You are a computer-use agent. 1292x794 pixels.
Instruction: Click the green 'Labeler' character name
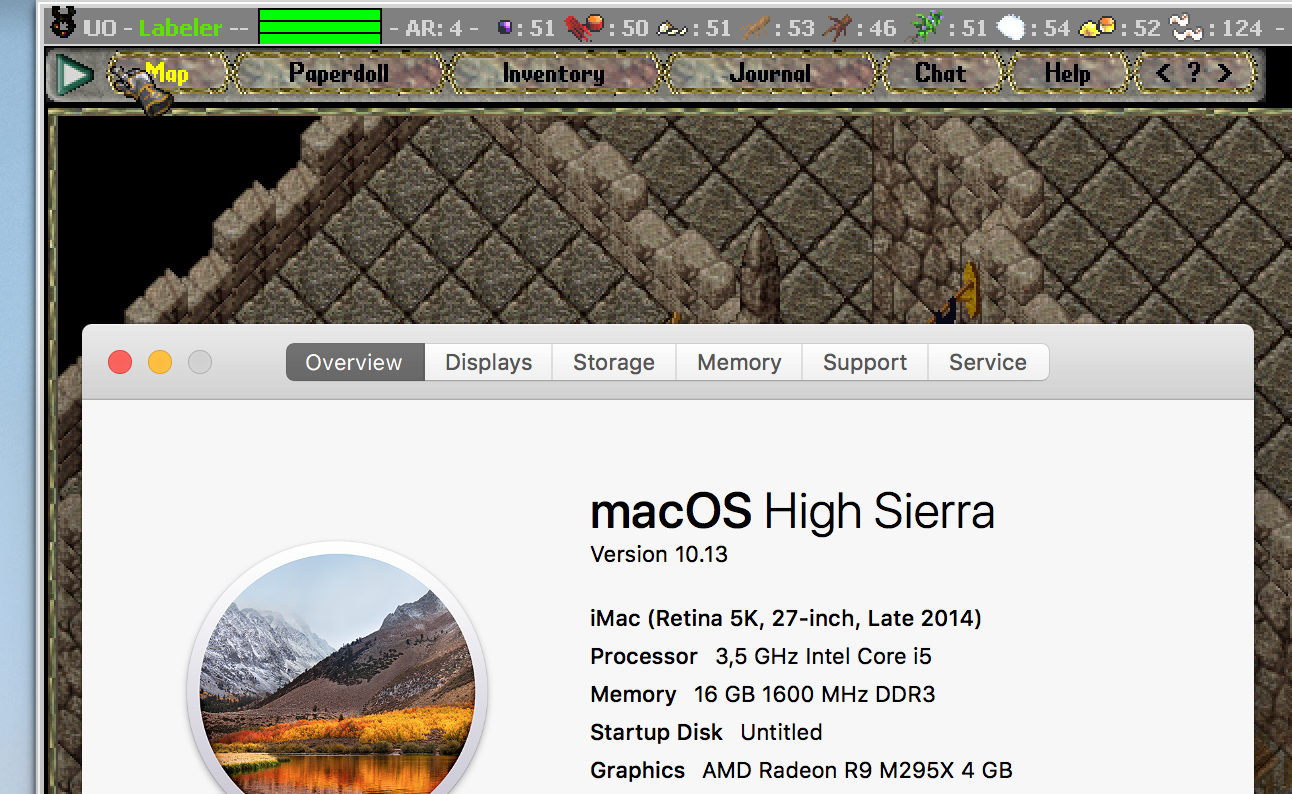(181, 28)
